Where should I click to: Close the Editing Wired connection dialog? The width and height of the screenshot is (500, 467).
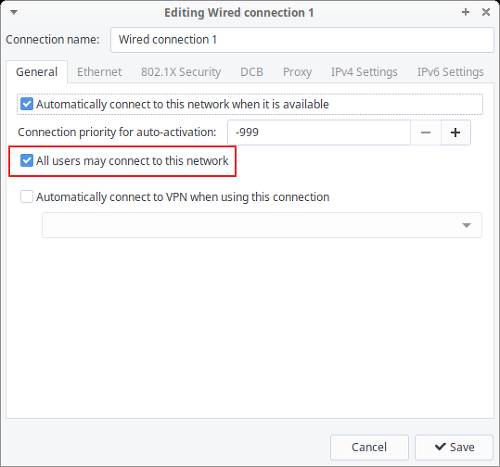pos(486,12)
